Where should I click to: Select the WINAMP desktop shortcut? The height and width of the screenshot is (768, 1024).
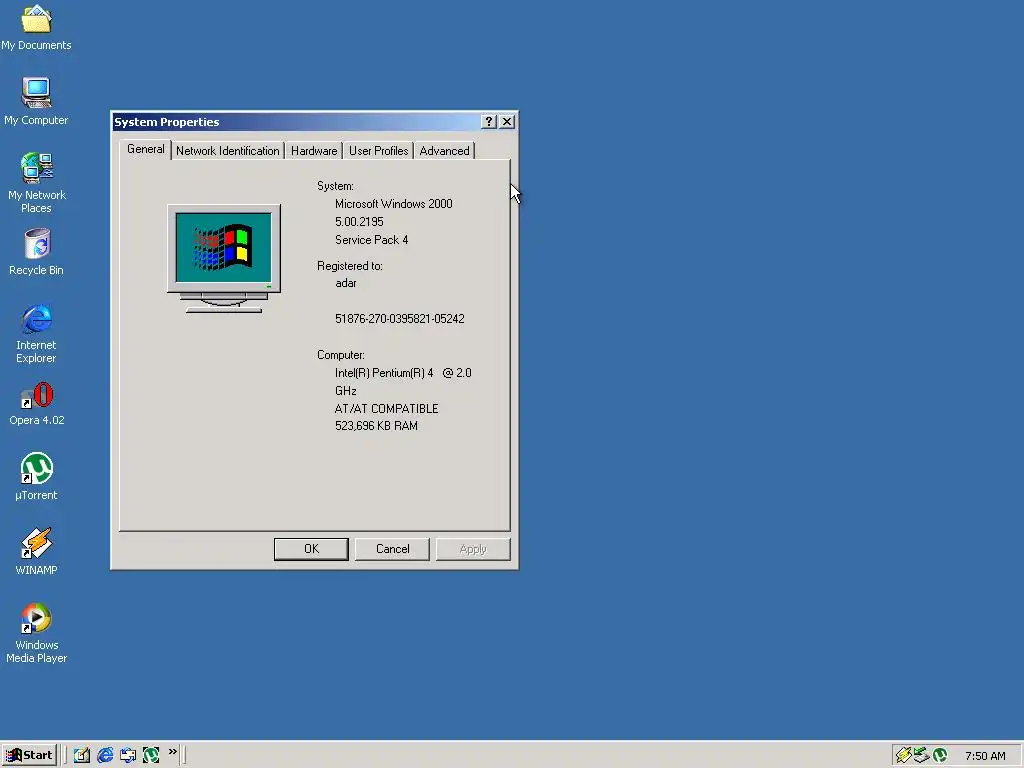36,552
